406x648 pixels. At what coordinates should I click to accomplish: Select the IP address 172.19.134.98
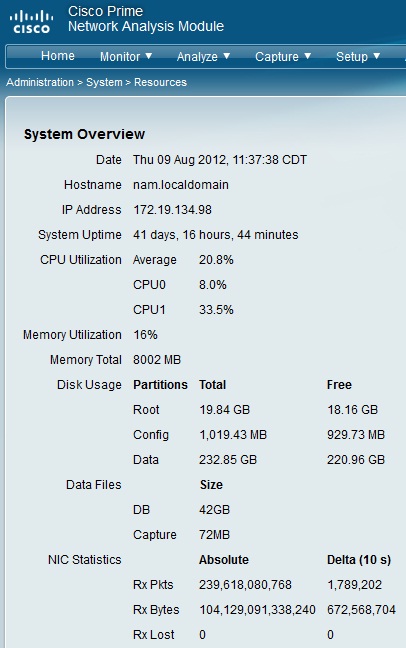tap(172, 210)
